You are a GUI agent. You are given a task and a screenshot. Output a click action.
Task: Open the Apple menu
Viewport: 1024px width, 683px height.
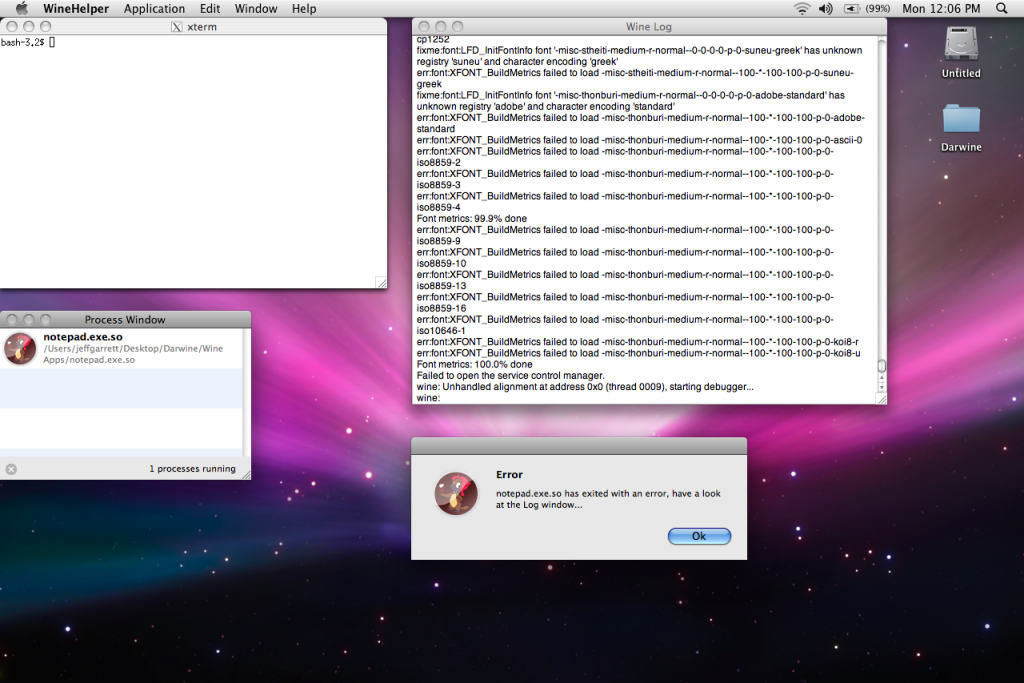point(22,8)
